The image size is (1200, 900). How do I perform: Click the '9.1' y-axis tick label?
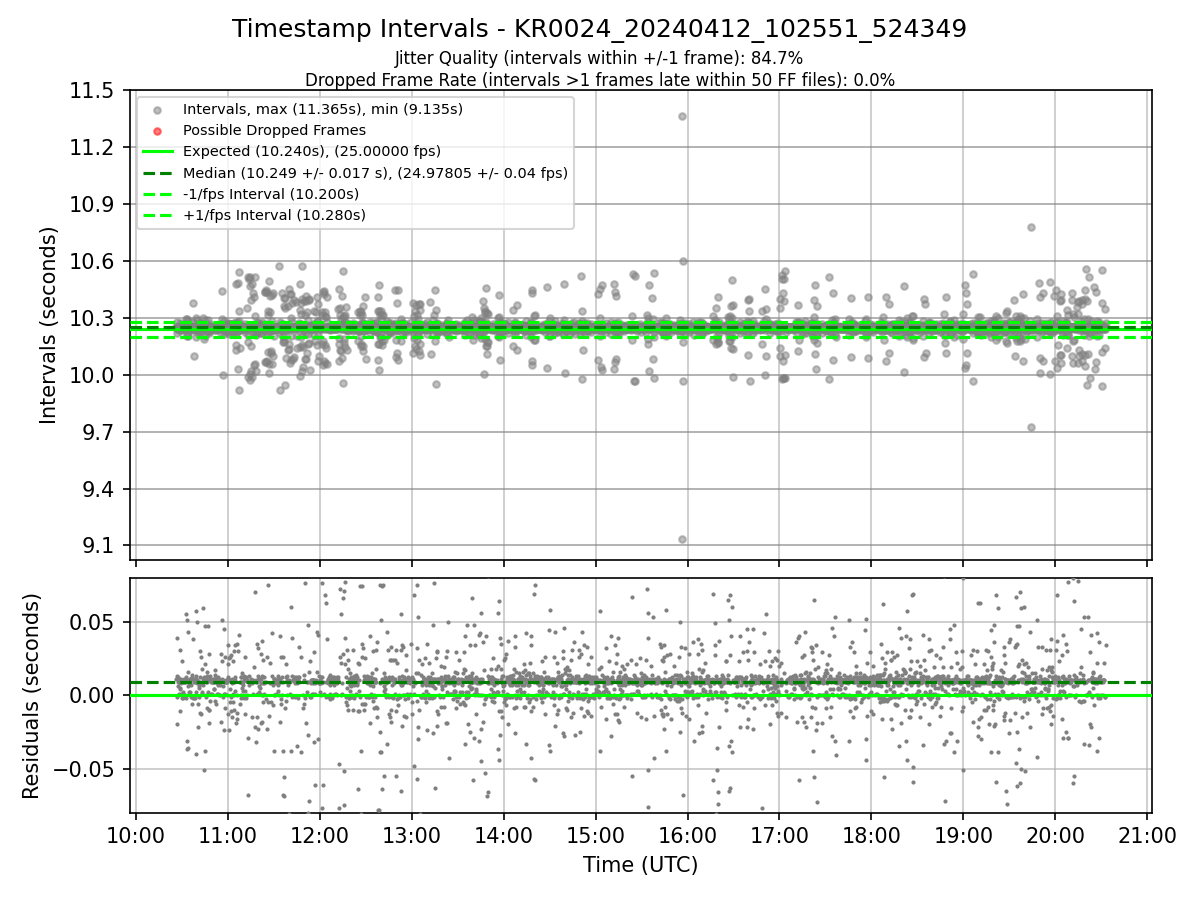[100, 547]
